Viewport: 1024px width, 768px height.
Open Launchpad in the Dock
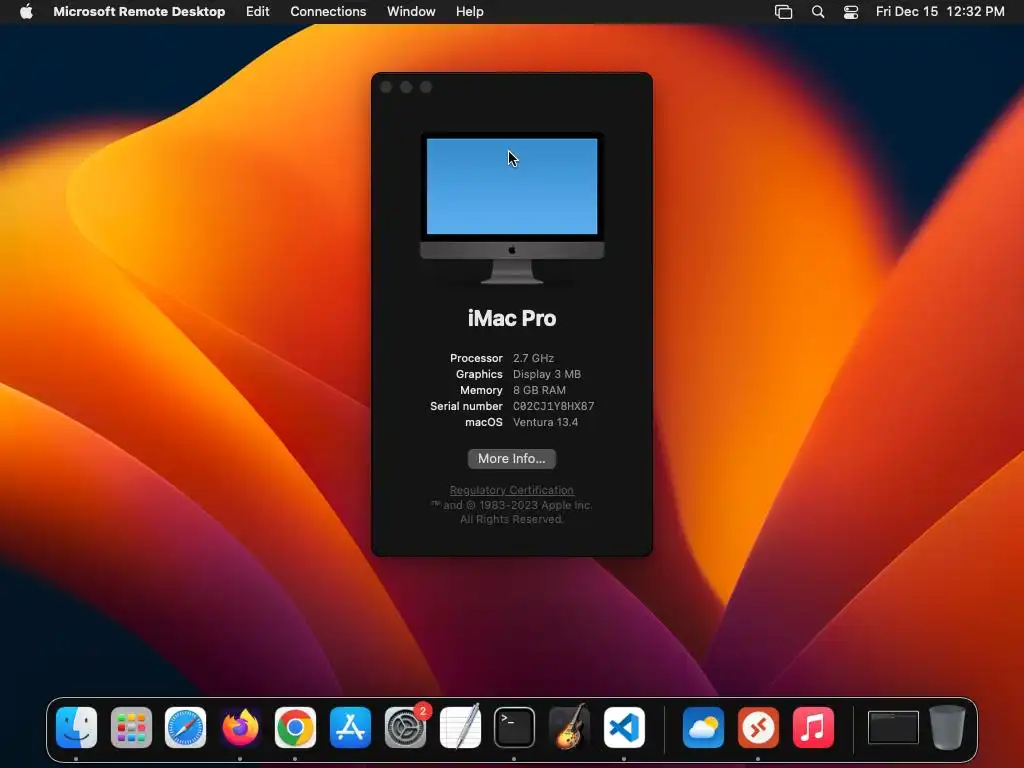click(131, 727)
